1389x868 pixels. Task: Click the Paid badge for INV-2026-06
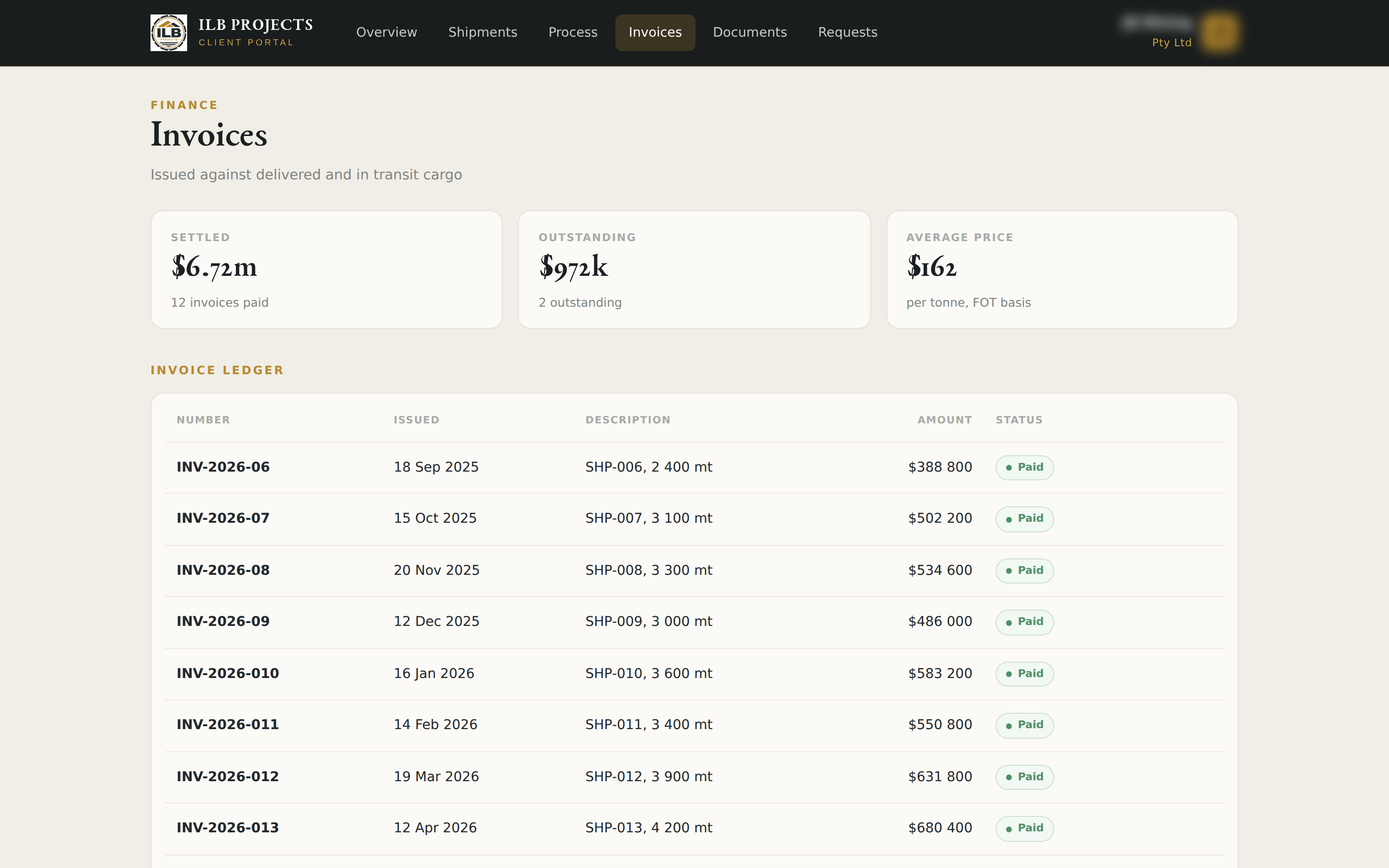[x=1024, y=467]
